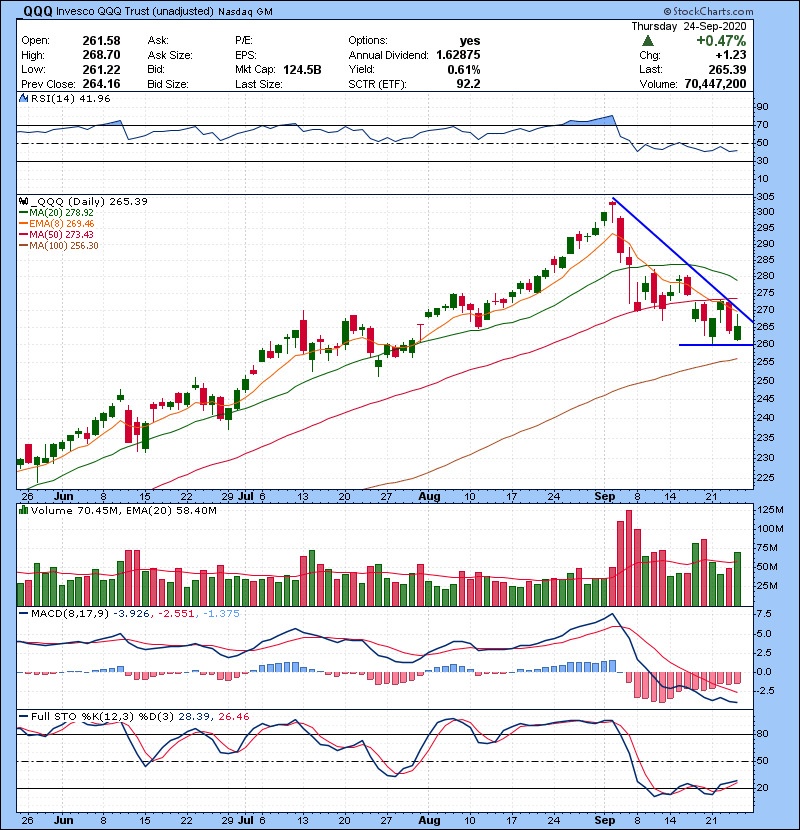This screenshot has height=830, width=800.
Task: Click the Jun label on bottom axis
Action: pyautogui.click(x=64, y=820)
